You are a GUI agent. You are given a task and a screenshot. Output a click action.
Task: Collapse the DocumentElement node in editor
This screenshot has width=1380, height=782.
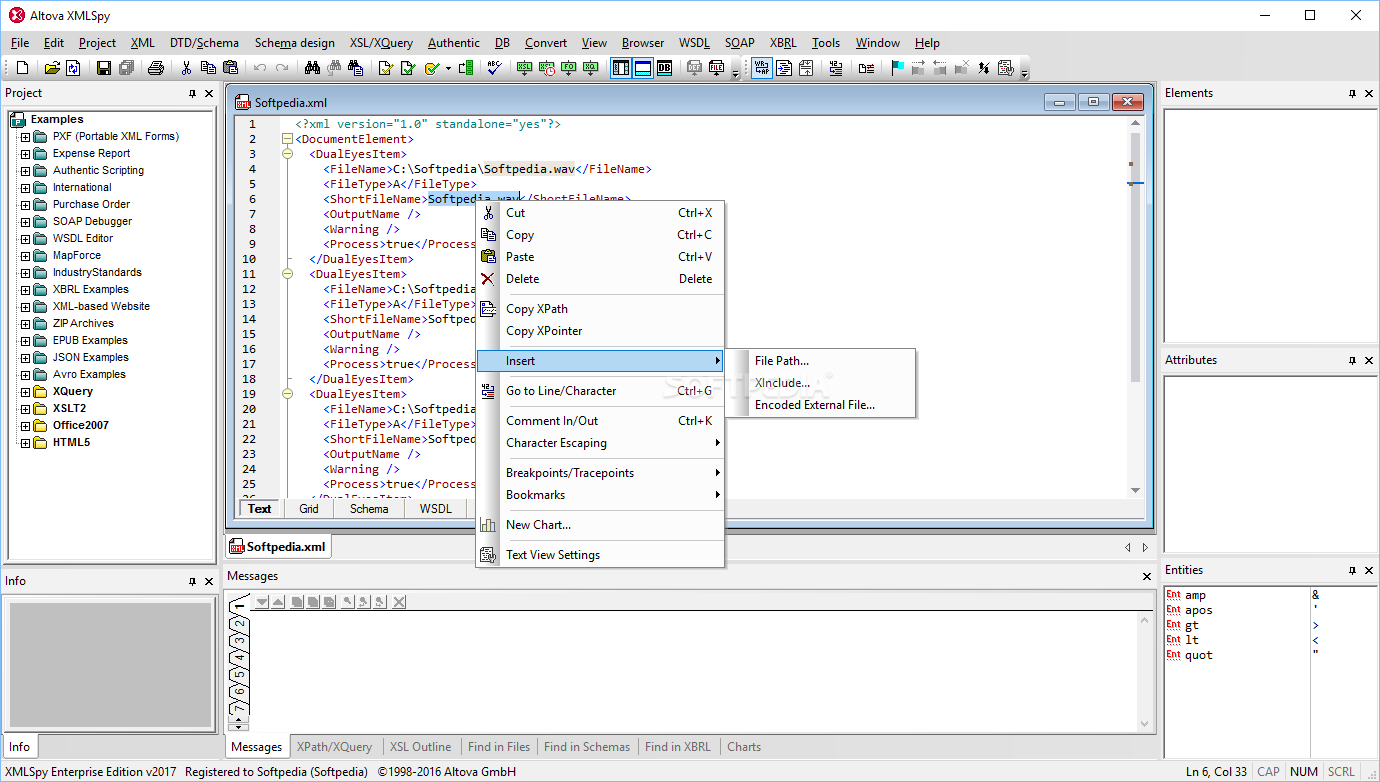tap(288, 139)
